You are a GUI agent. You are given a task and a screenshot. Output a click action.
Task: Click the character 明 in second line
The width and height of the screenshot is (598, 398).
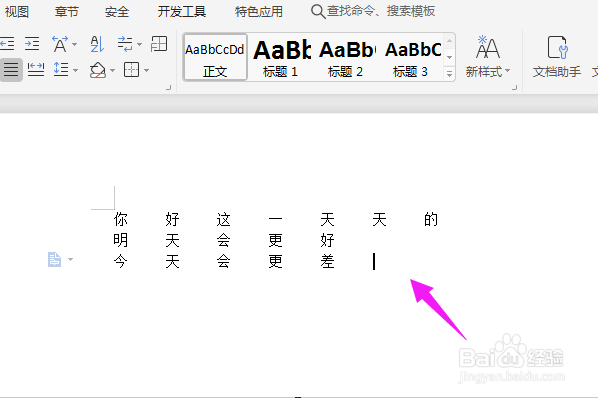click(x=121, y=240)
